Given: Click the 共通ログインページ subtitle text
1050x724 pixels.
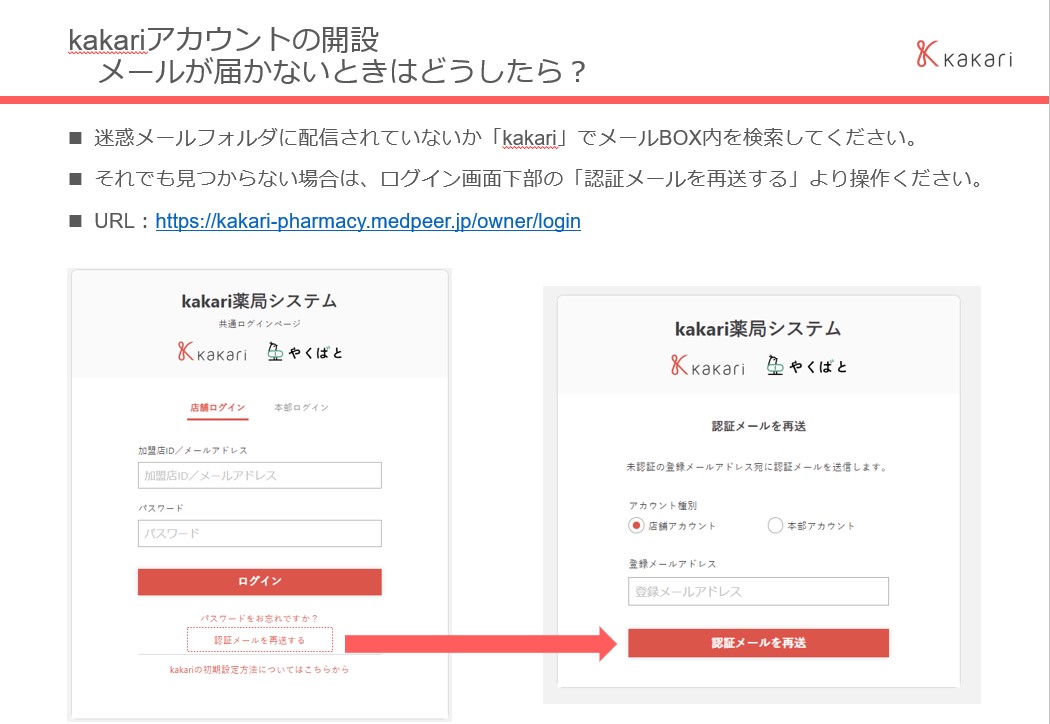Looking at the screenshot, I should coord(260,323).
